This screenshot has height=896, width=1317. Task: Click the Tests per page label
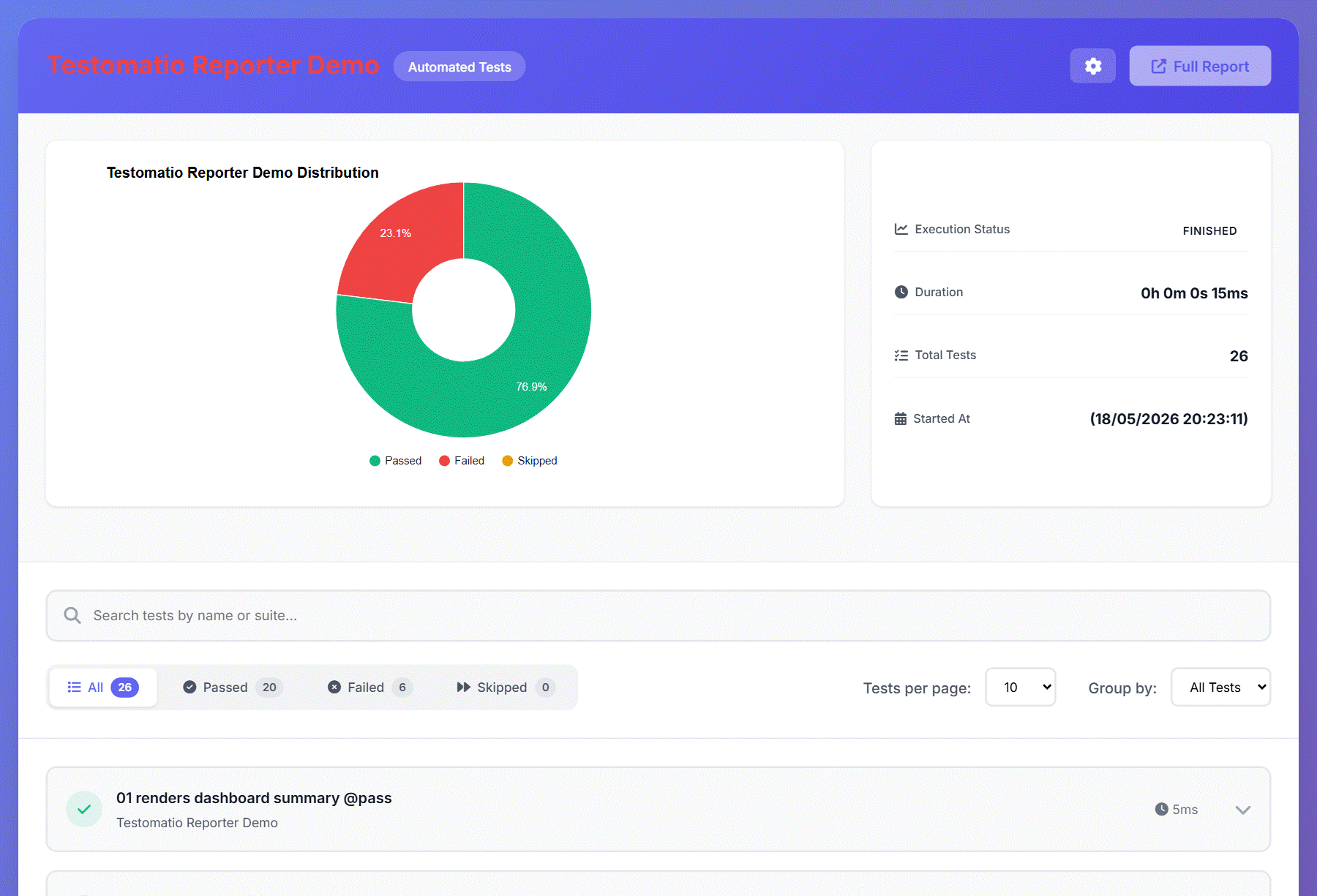[917, 688]
